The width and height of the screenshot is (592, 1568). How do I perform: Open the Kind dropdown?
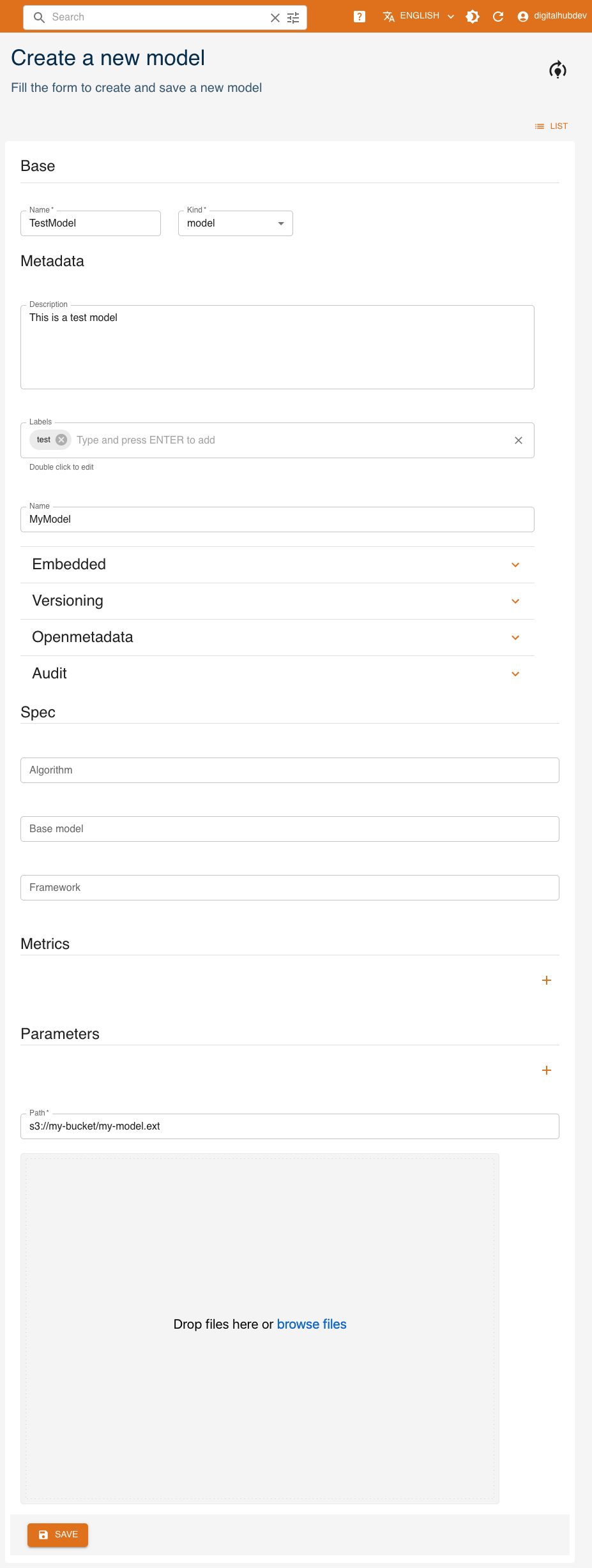(x=235, y=223)
